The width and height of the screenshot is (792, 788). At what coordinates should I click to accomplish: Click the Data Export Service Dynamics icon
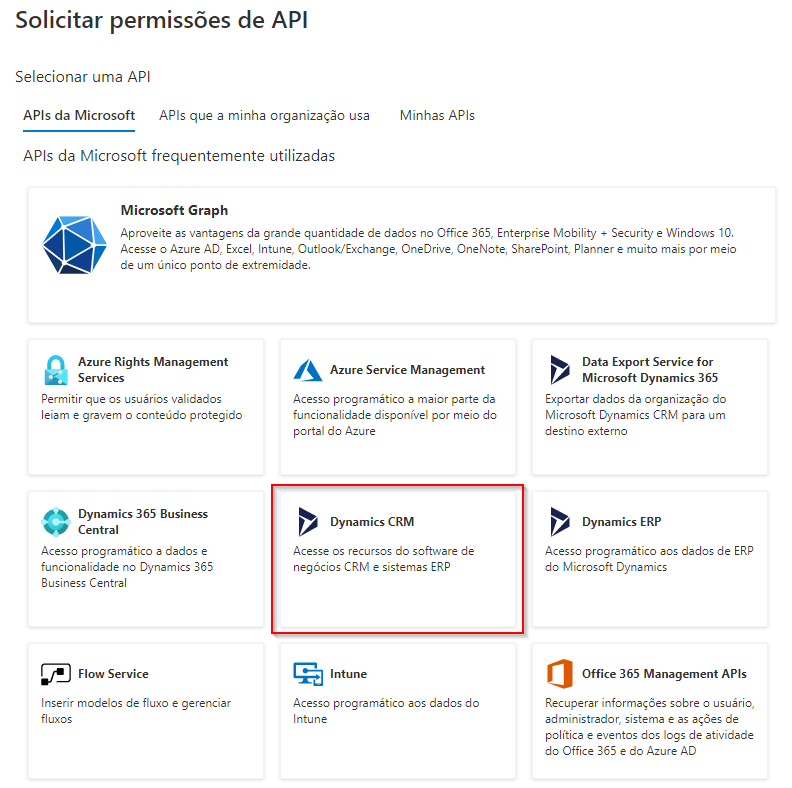click(x=560, y=370)
